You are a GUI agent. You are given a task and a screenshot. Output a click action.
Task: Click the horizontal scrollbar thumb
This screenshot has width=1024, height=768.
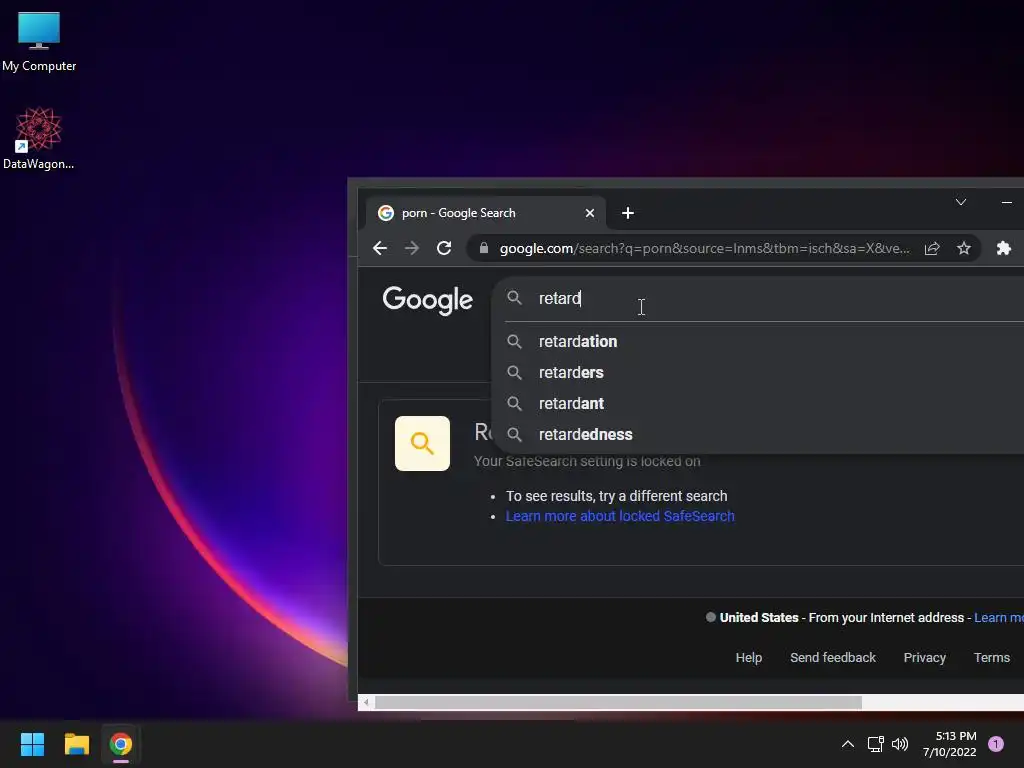pos(618,702)
